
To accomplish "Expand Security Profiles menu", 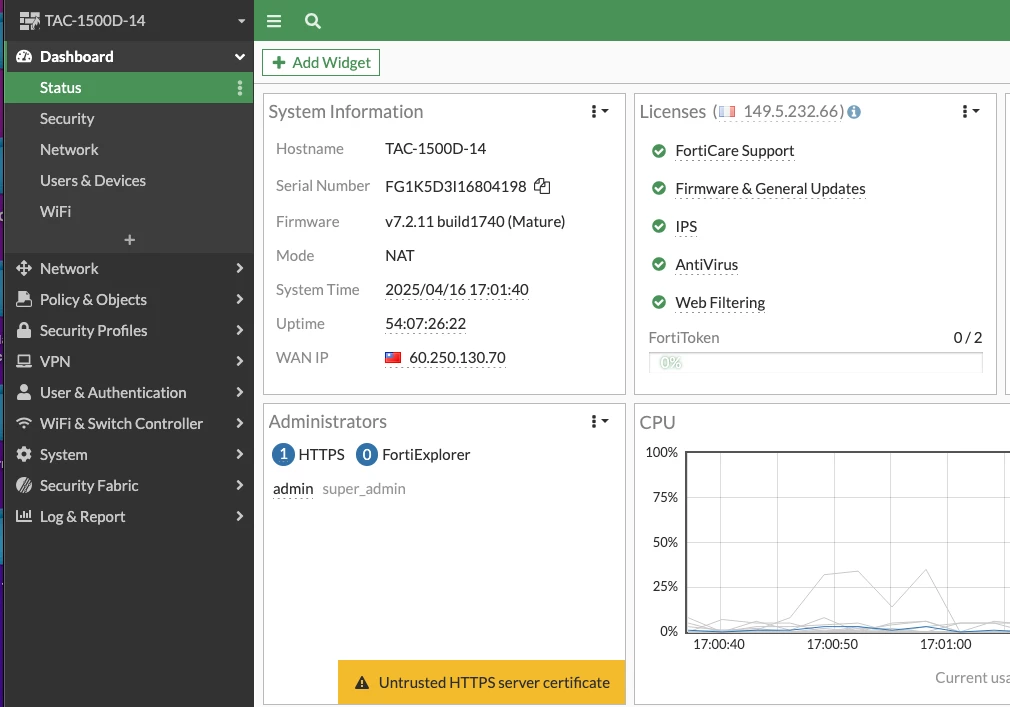I will (x=129, y=330).
